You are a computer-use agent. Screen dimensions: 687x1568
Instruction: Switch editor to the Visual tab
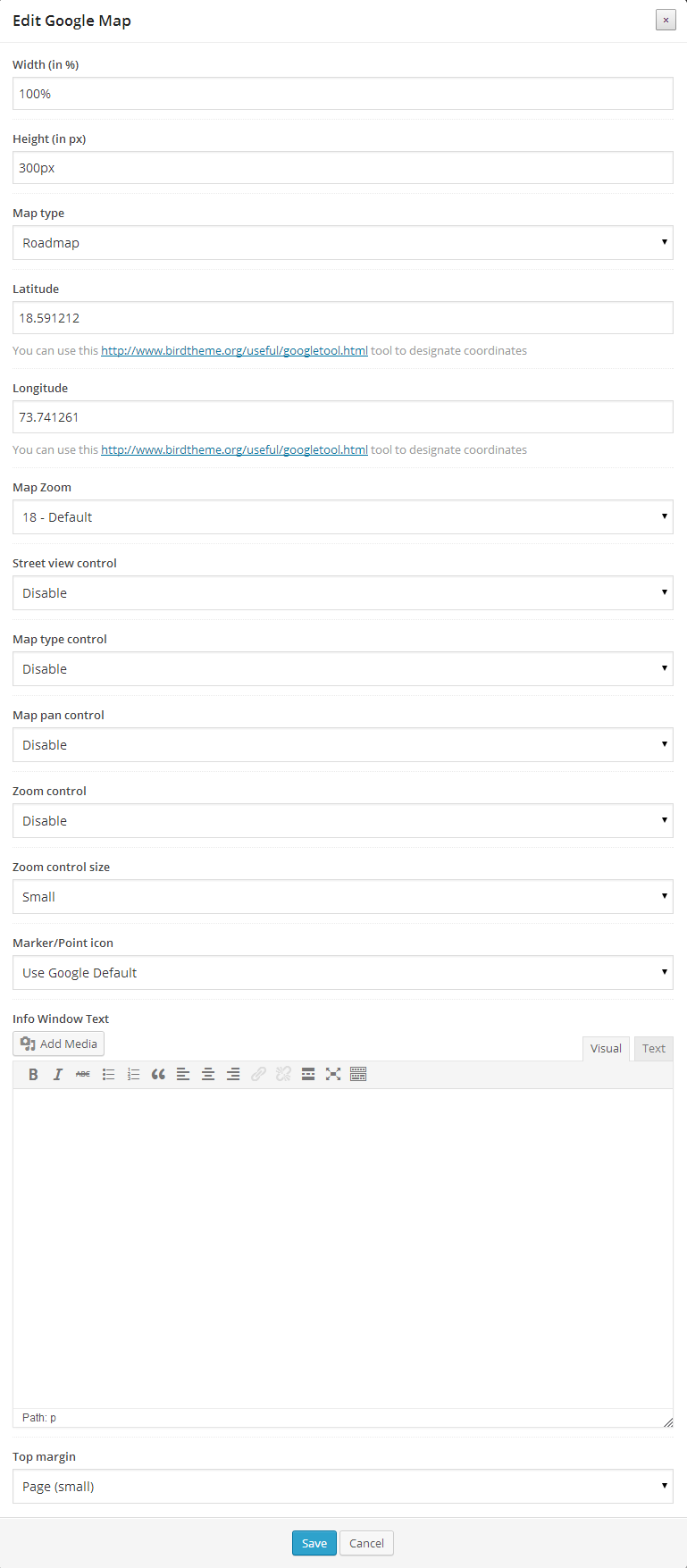click(606, 1048)
